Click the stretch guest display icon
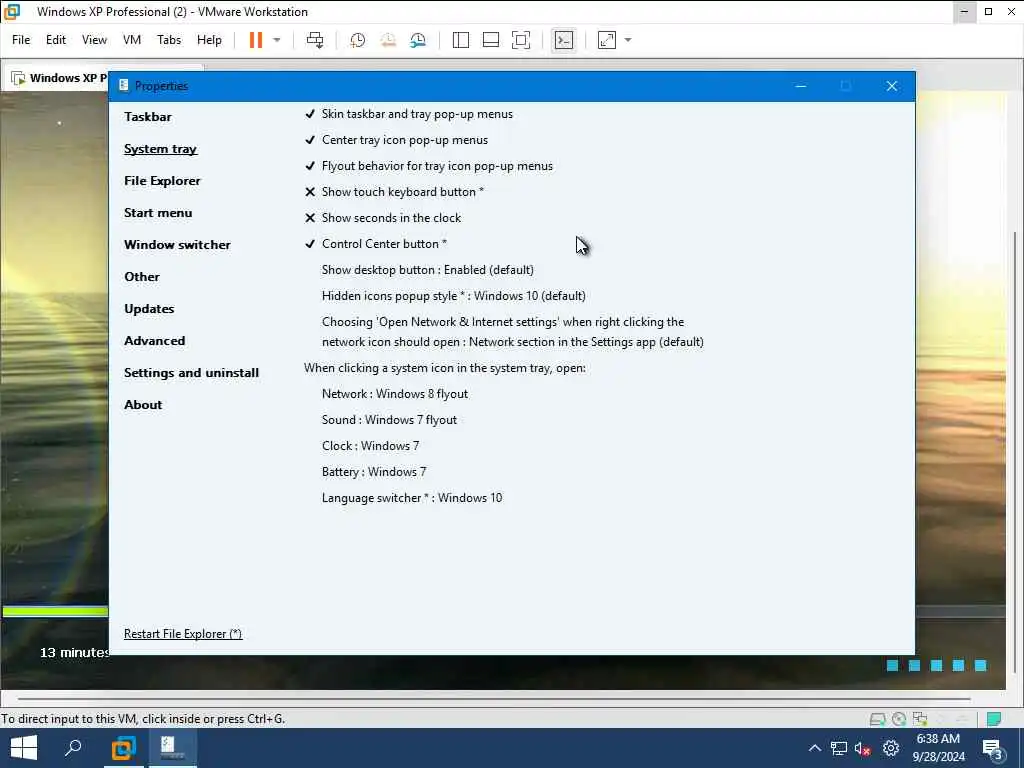 607,40
